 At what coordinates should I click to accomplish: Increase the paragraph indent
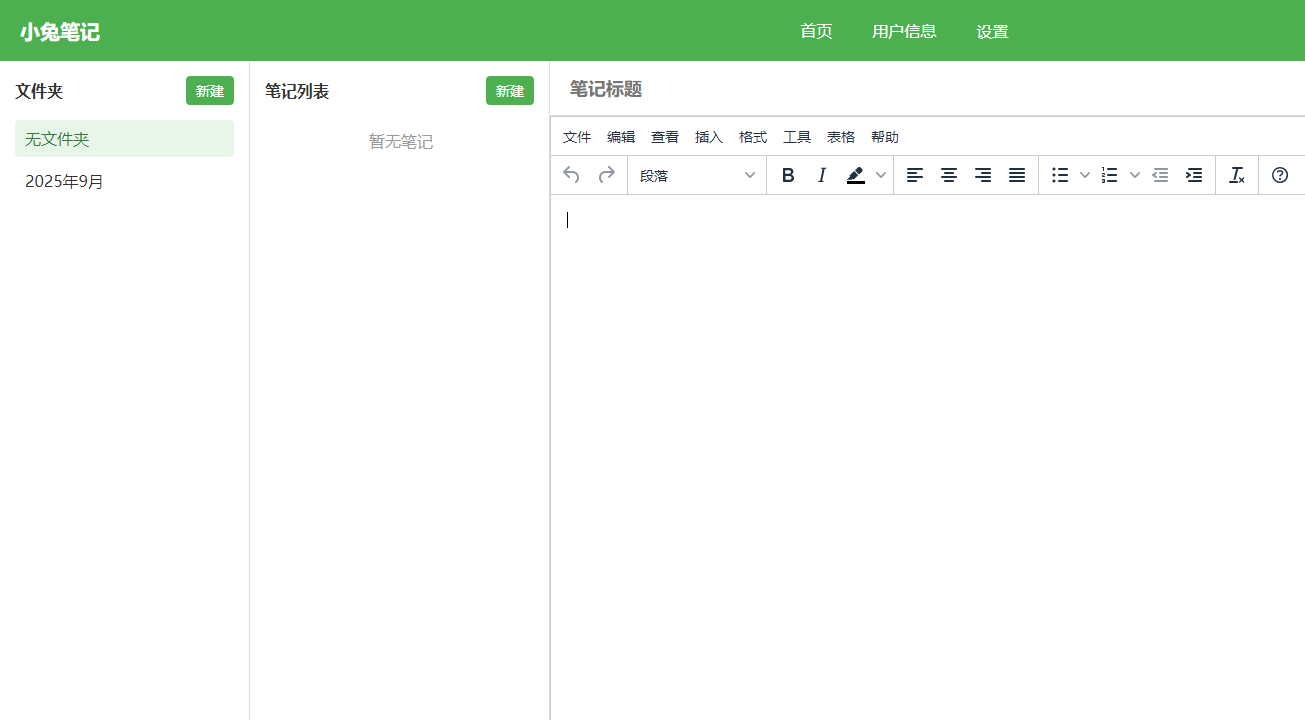click(1194, 175)
